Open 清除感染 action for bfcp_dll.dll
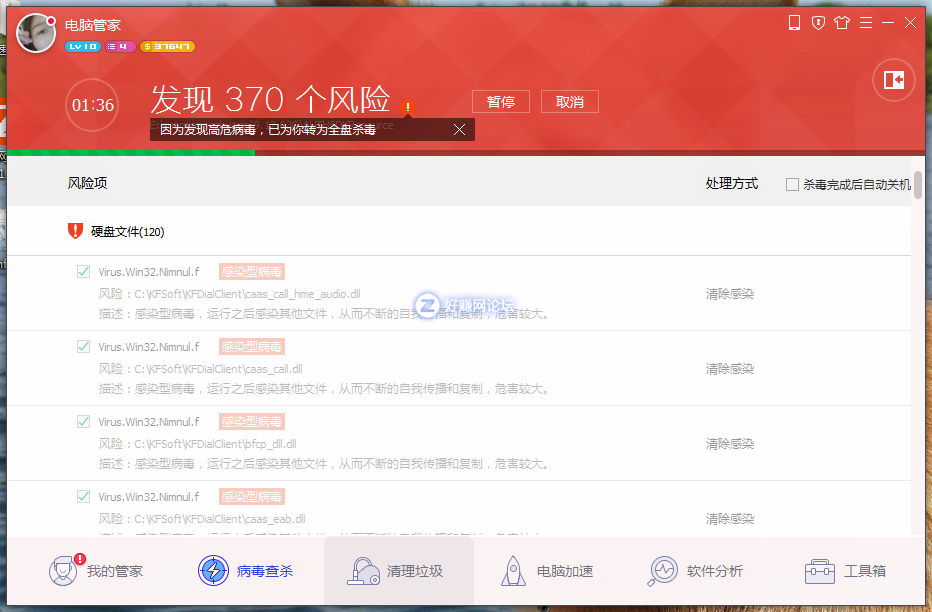The width and height of the screenshot is (932, 612). click(x=729, y=443)
